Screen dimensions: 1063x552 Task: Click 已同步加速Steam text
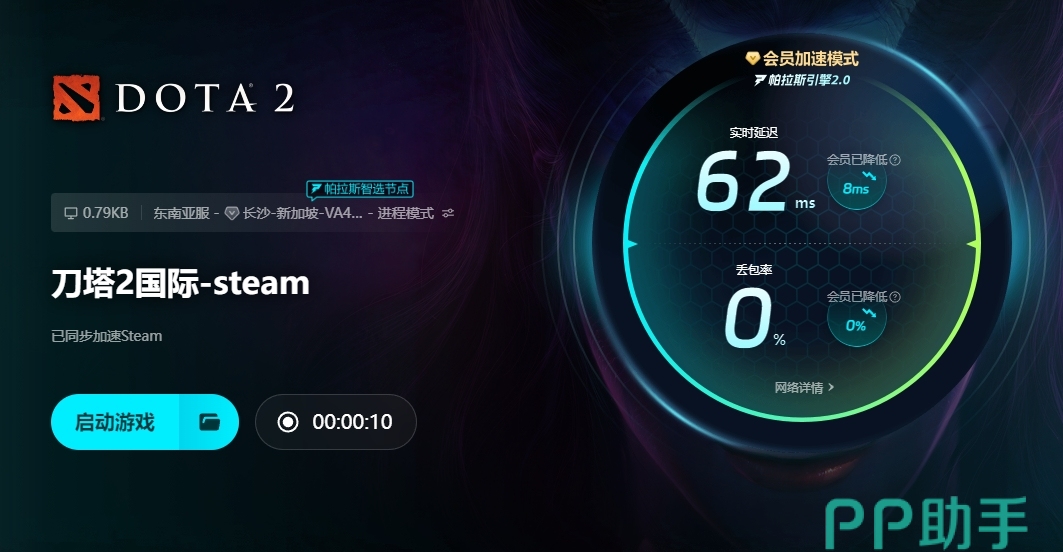coord(106,336)
